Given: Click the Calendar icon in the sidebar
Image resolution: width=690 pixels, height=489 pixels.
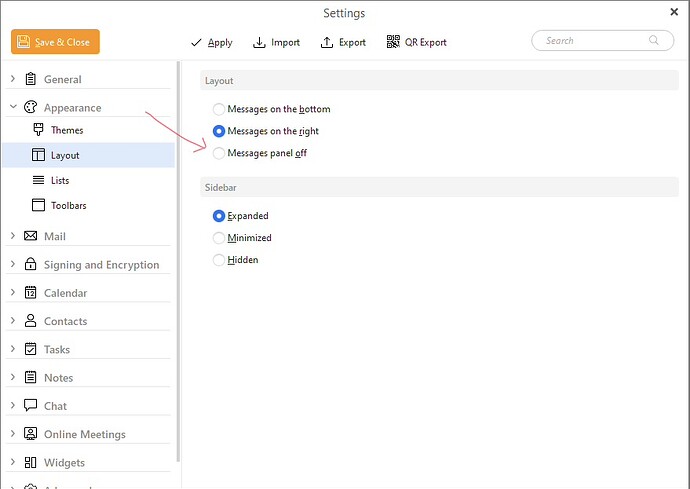Looking at the screenshot, I should pos(30,293).
